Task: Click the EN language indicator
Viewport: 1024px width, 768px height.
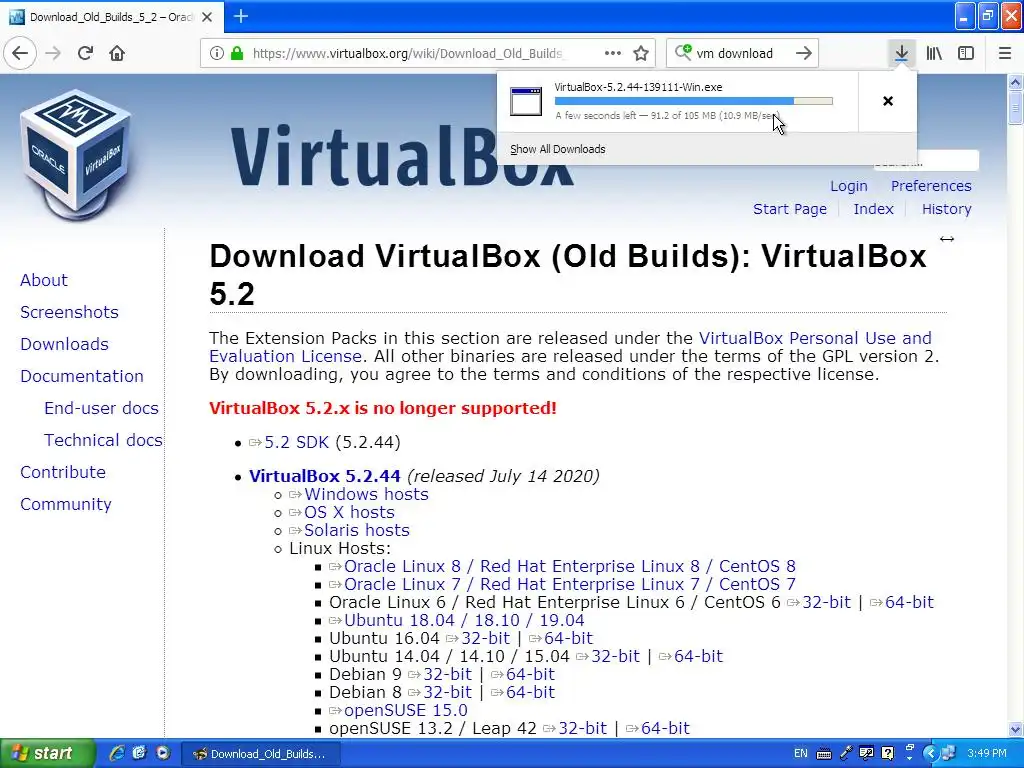Action: tap(801, 753)
